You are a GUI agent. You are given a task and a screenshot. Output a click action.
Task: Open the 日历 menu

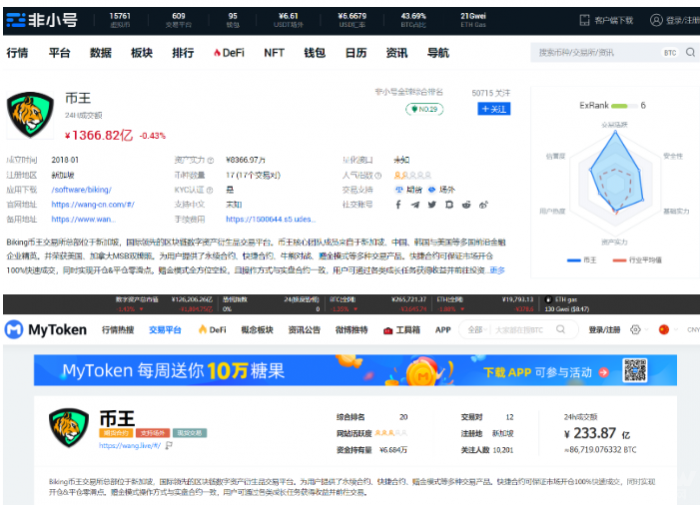pos(356,53)
